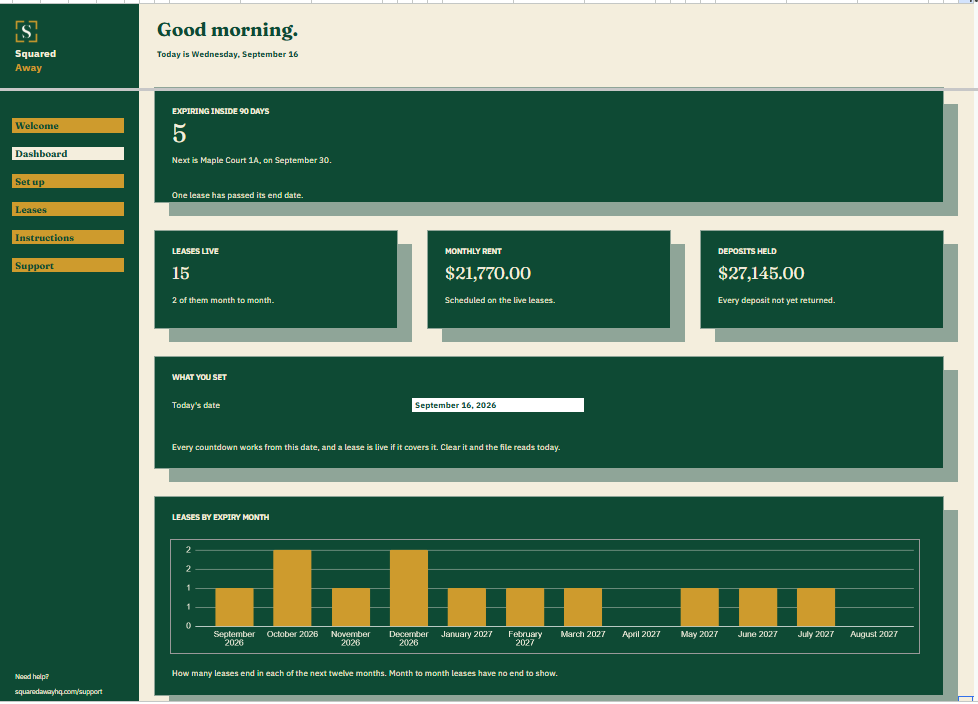
Task: Select the December 2026 chart bar
Action: [x=409, y=588]
